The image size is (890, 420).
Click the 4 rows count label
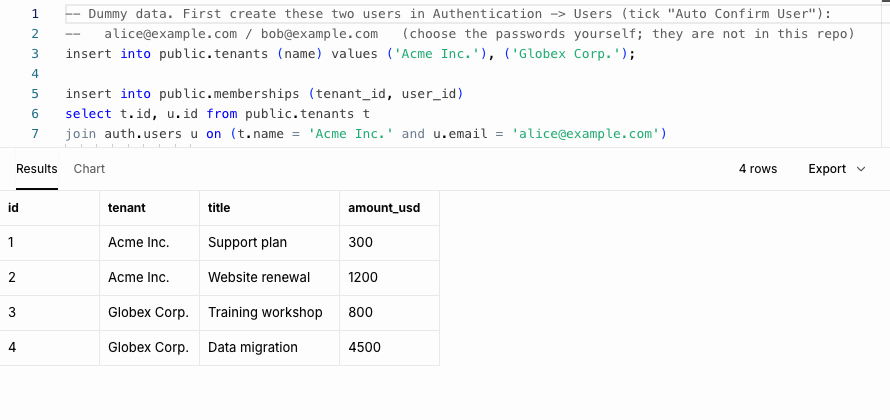(758, 169)
